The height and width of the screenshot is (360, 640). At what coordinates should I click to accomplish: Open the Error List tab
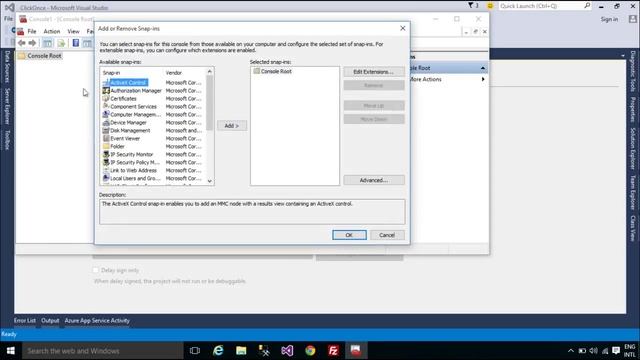[25, 321]
